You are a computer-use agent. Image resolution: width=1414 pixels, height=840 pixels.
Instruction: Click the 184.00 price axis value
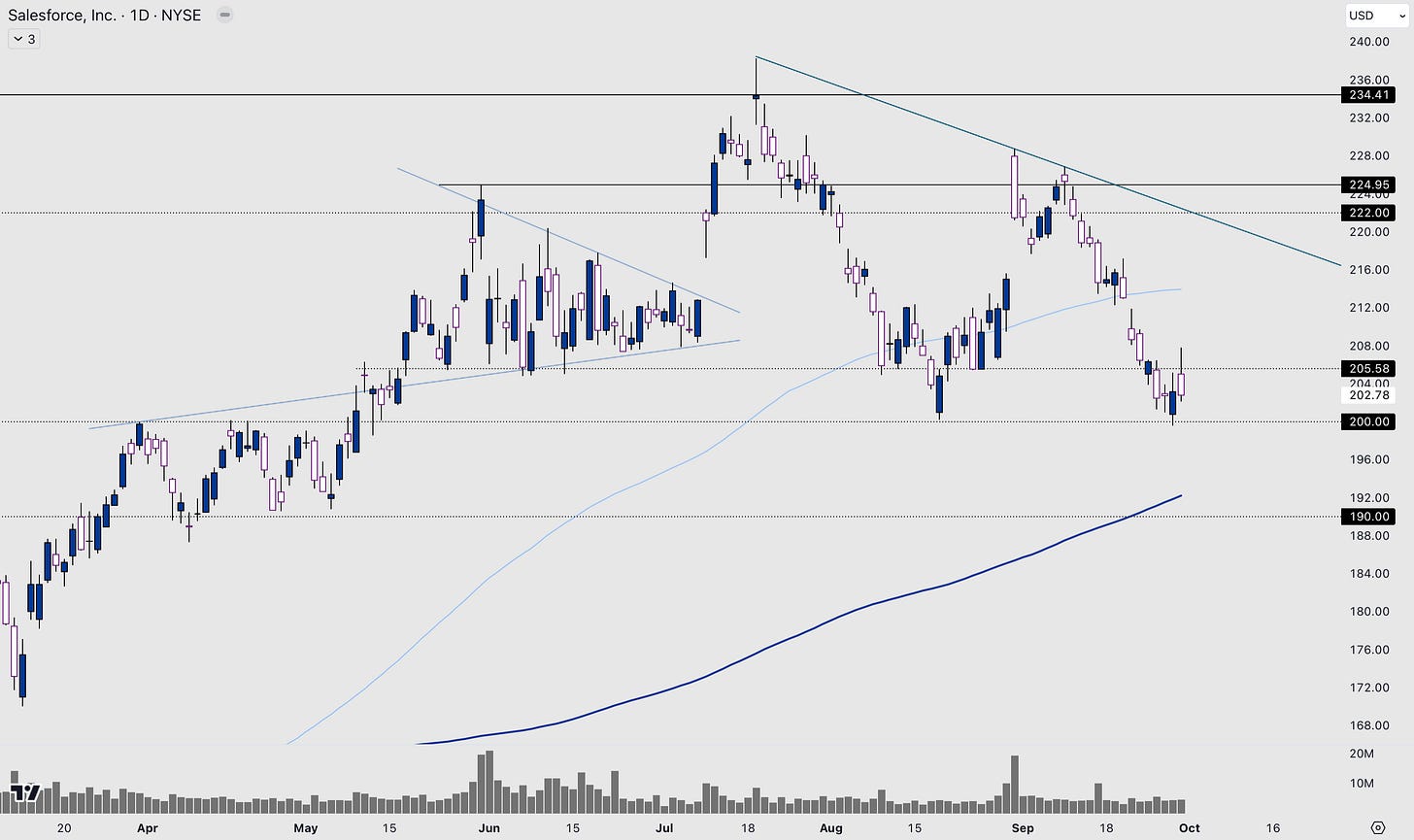1368,573
